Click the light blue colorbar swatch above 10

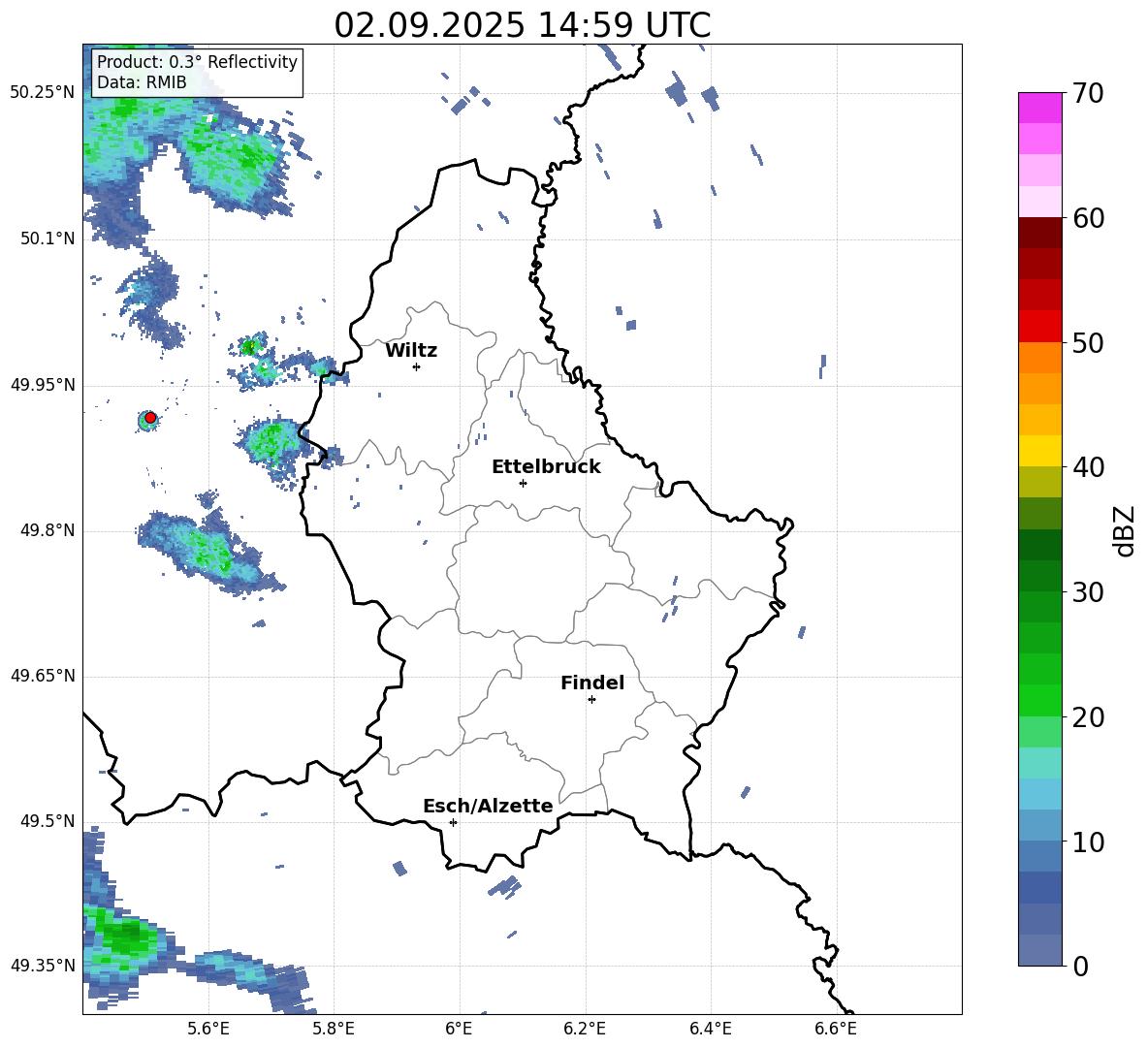1039,826
